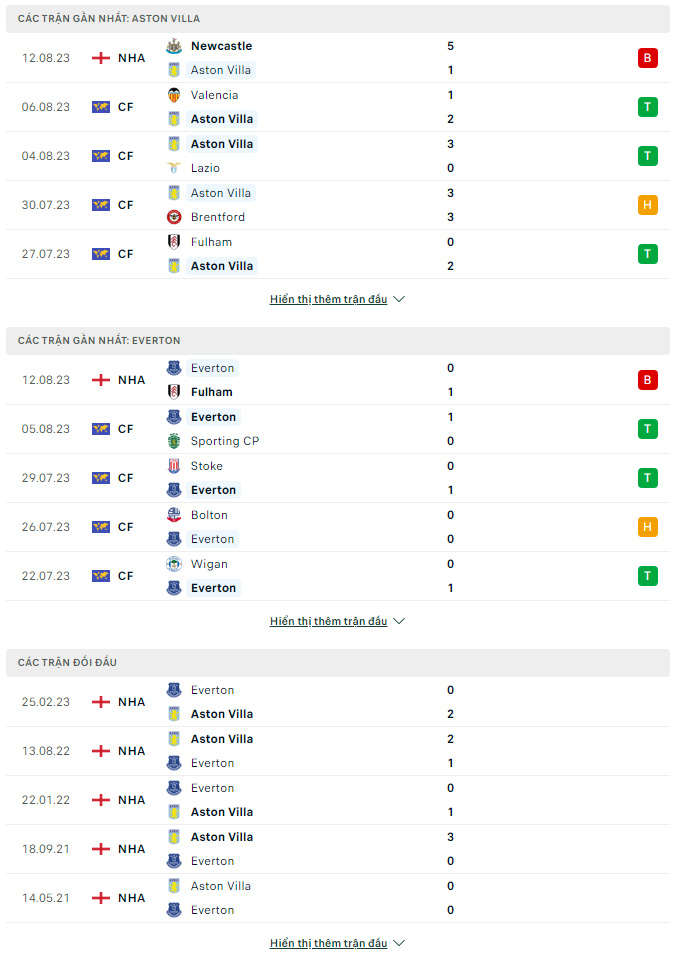Open the Sporting CP team link
679x957 pixels.
point(225,441)
